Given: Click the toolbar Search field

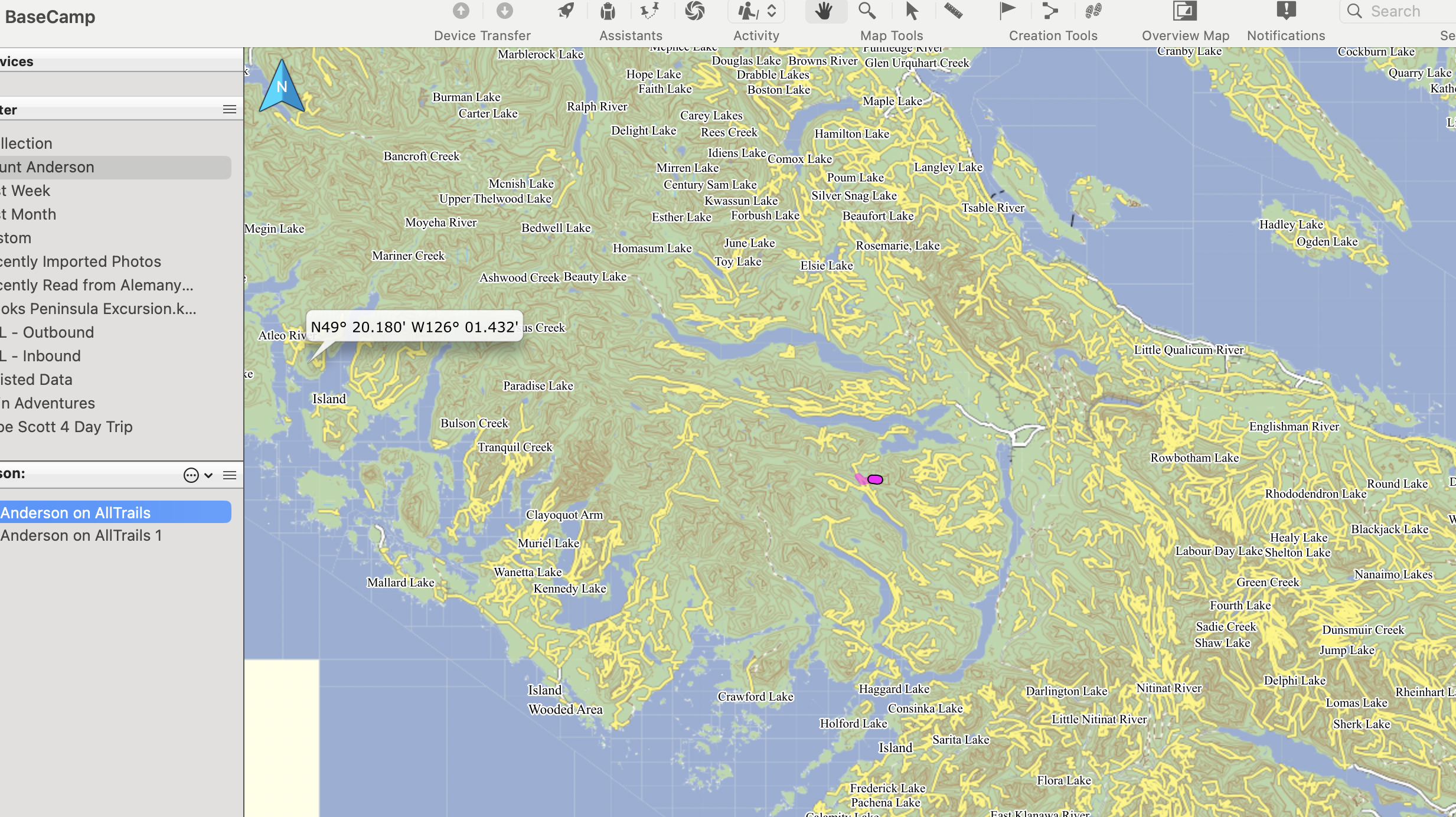Looking at the screenshot, I should (1399, 11).
